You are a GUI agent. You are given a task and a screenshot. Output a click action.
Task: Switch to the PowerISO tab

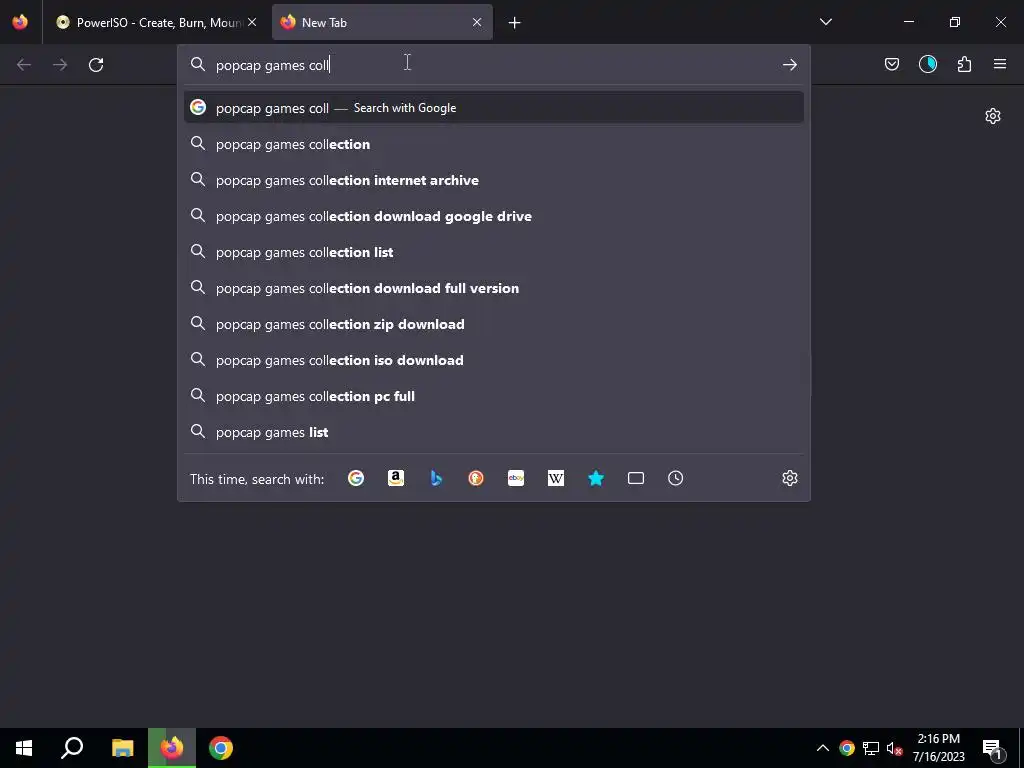coord(155,22)
